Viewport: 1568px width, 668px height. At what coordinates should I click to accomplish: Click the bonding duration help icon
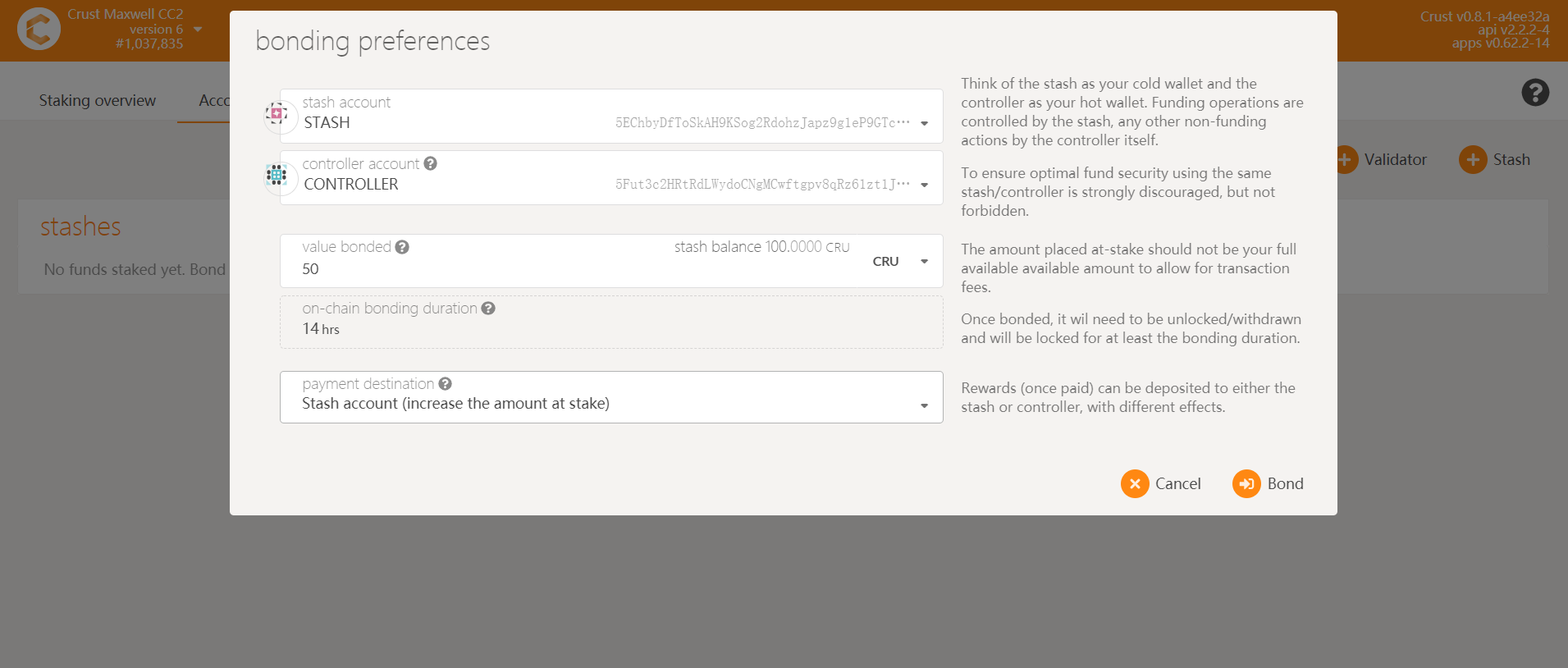click(x=488, y=309)
